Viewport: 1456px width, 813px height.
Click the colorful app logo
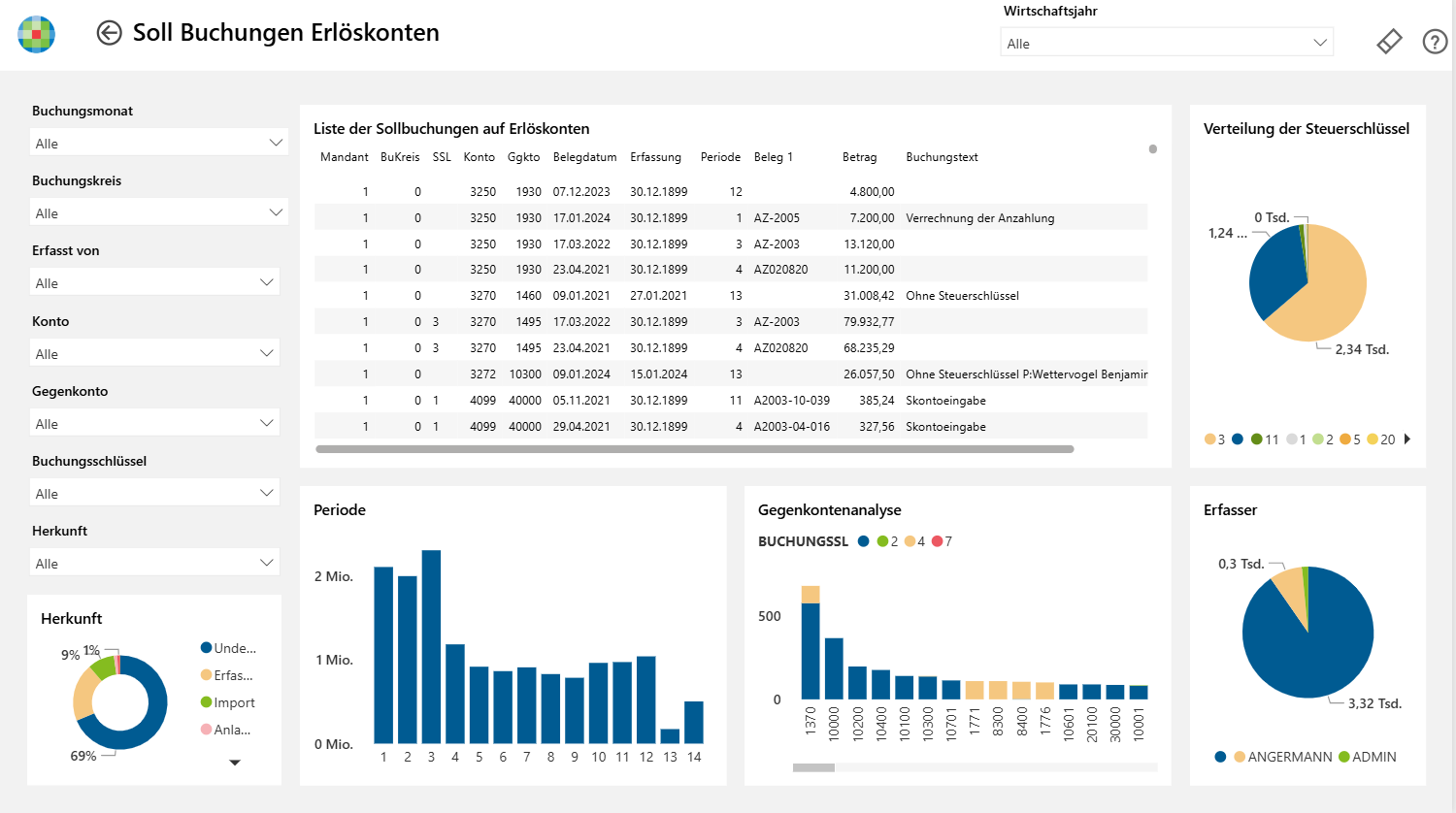(37, 34)
